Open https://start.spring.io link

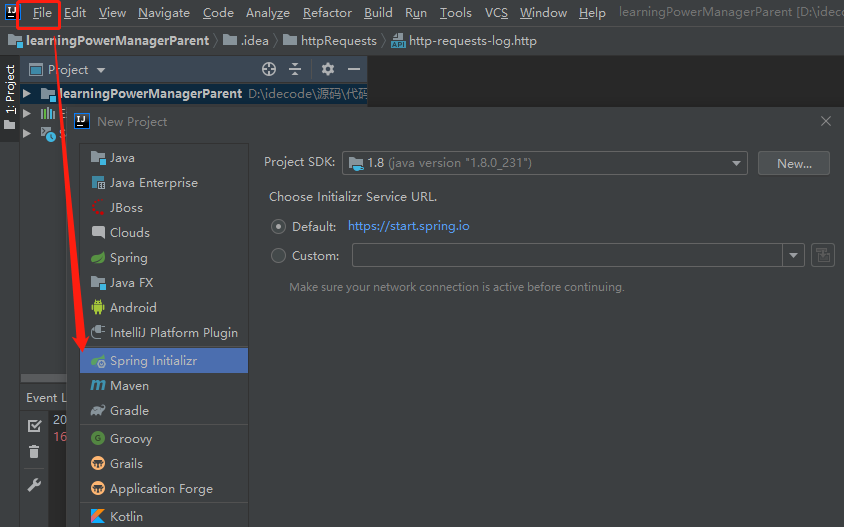coord(409,226)
